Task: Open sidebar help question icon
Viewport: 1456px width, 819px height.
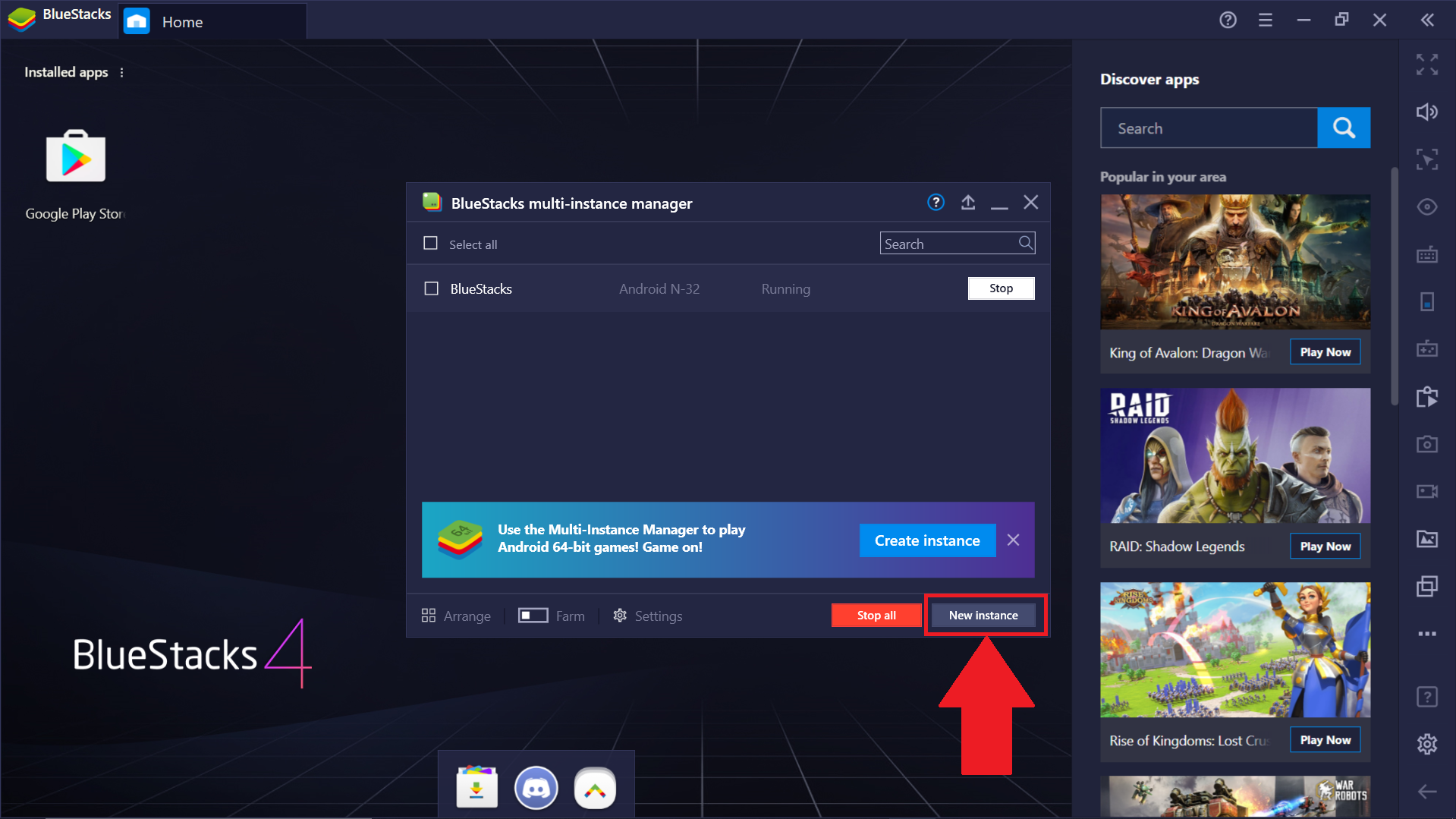Action: click(1427, 696)
